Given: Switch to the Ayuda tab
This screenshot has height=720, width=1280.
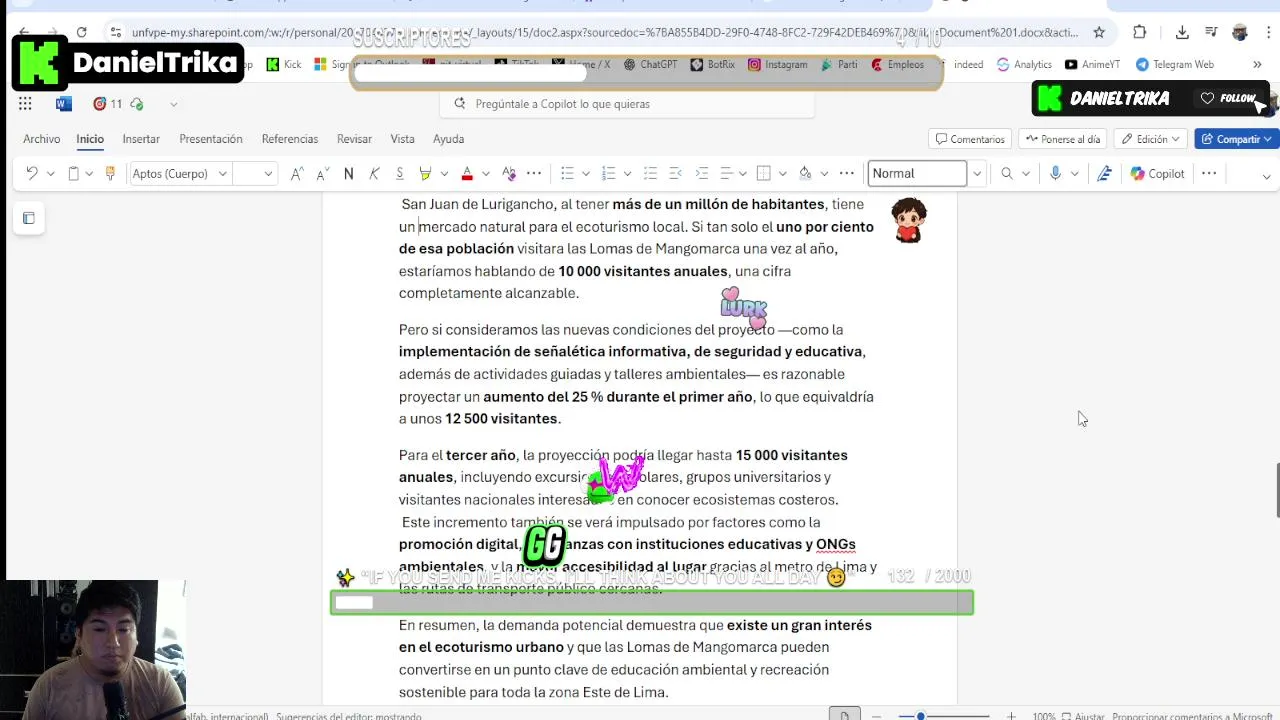Looking at the screenshot, I should [448, 139].
